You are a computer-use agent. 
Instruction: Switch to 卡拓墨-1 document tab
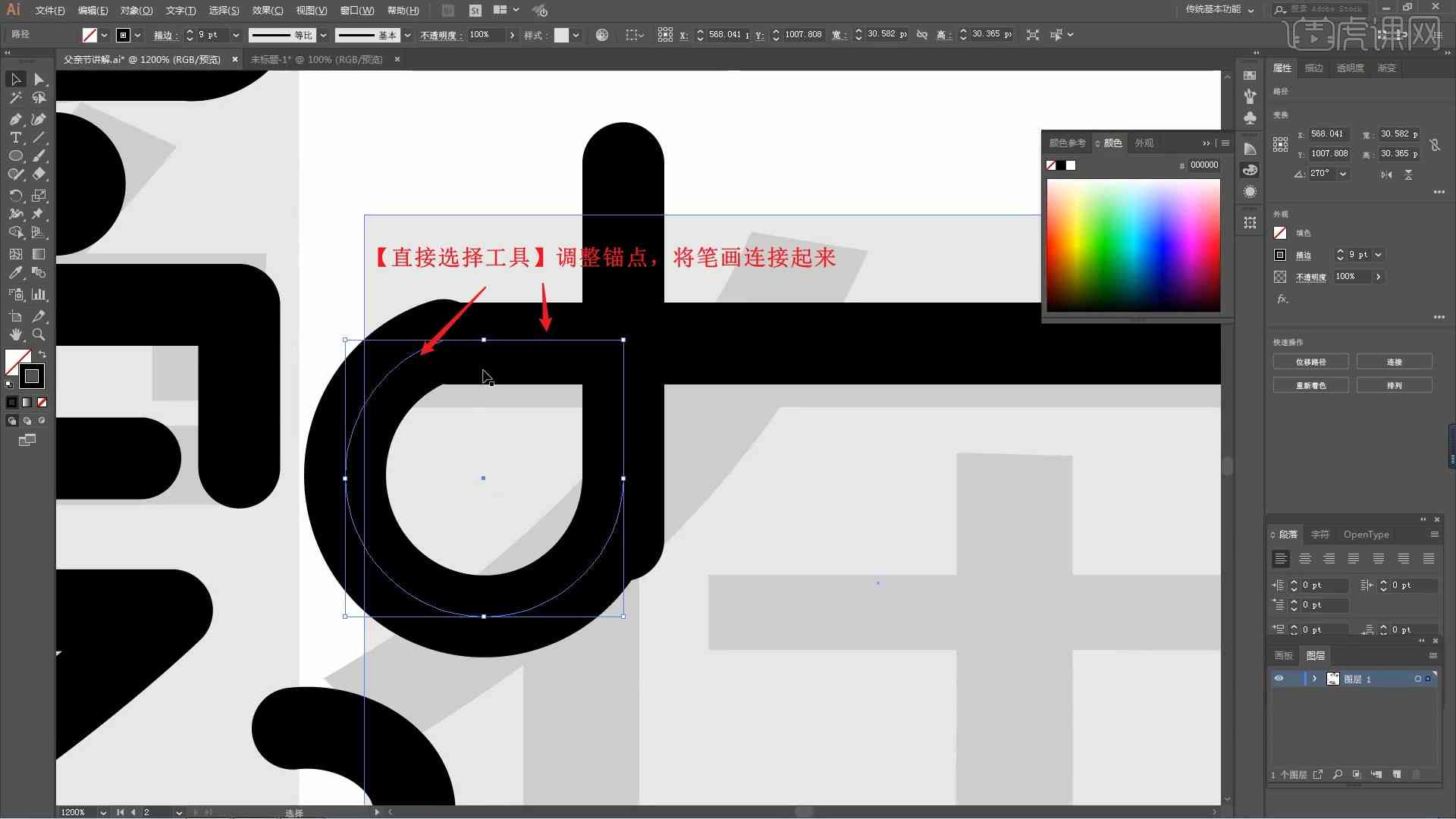315,59
